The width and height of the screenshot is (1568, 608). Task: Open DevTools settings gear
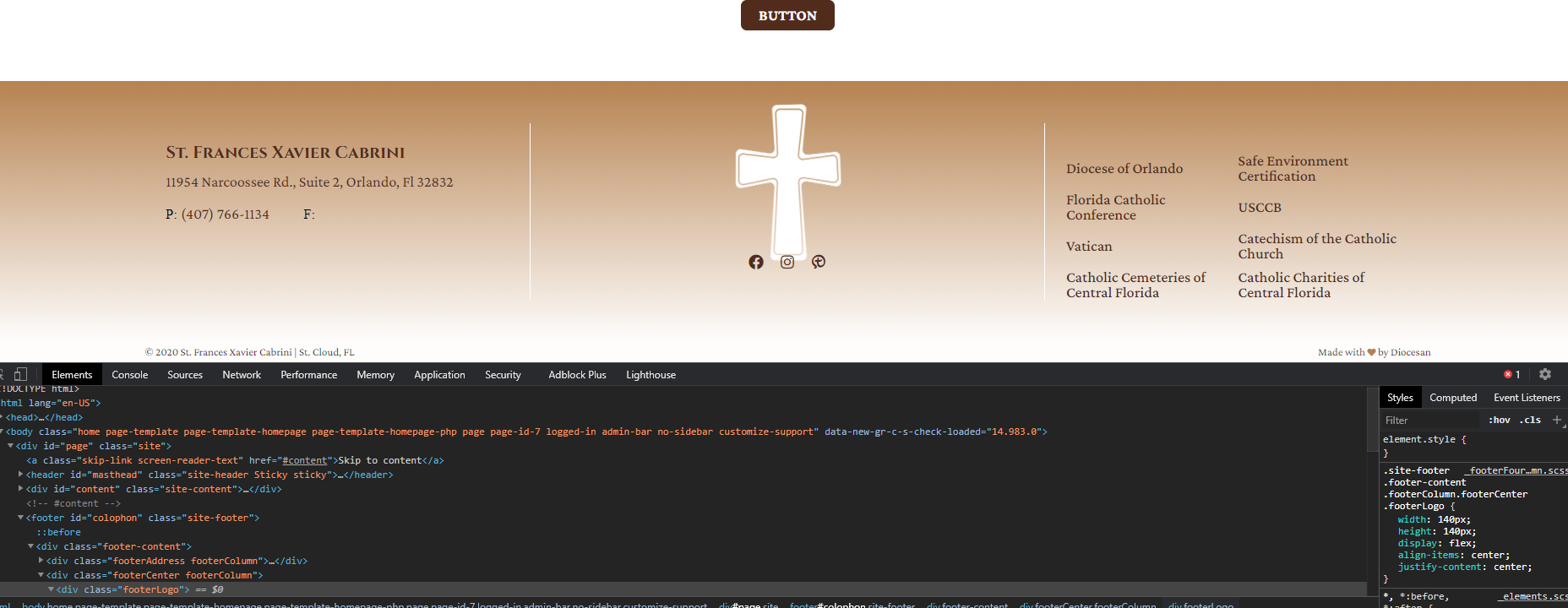tap(1545, 374)
